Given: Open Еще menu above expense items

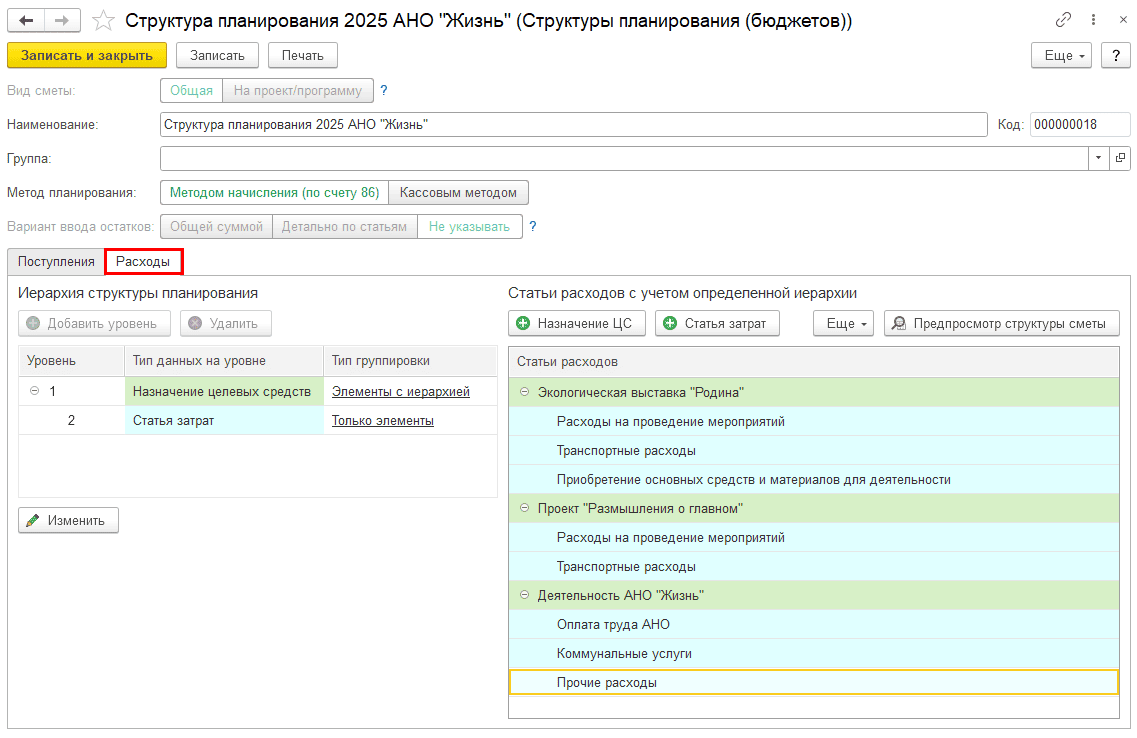Looking at the screenshot, I should 844,323.
